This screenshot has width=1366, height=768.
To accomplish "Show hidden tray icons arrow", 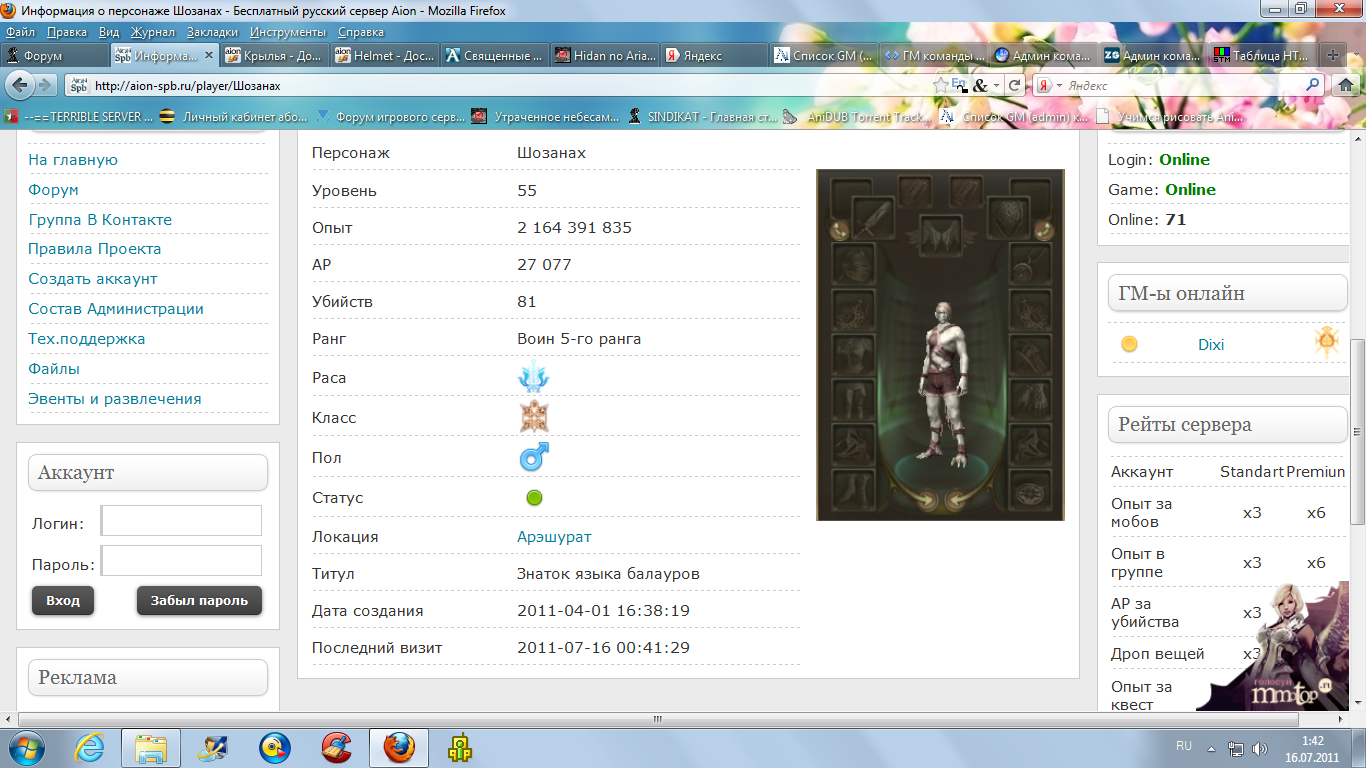I will tap(1211, 748).
